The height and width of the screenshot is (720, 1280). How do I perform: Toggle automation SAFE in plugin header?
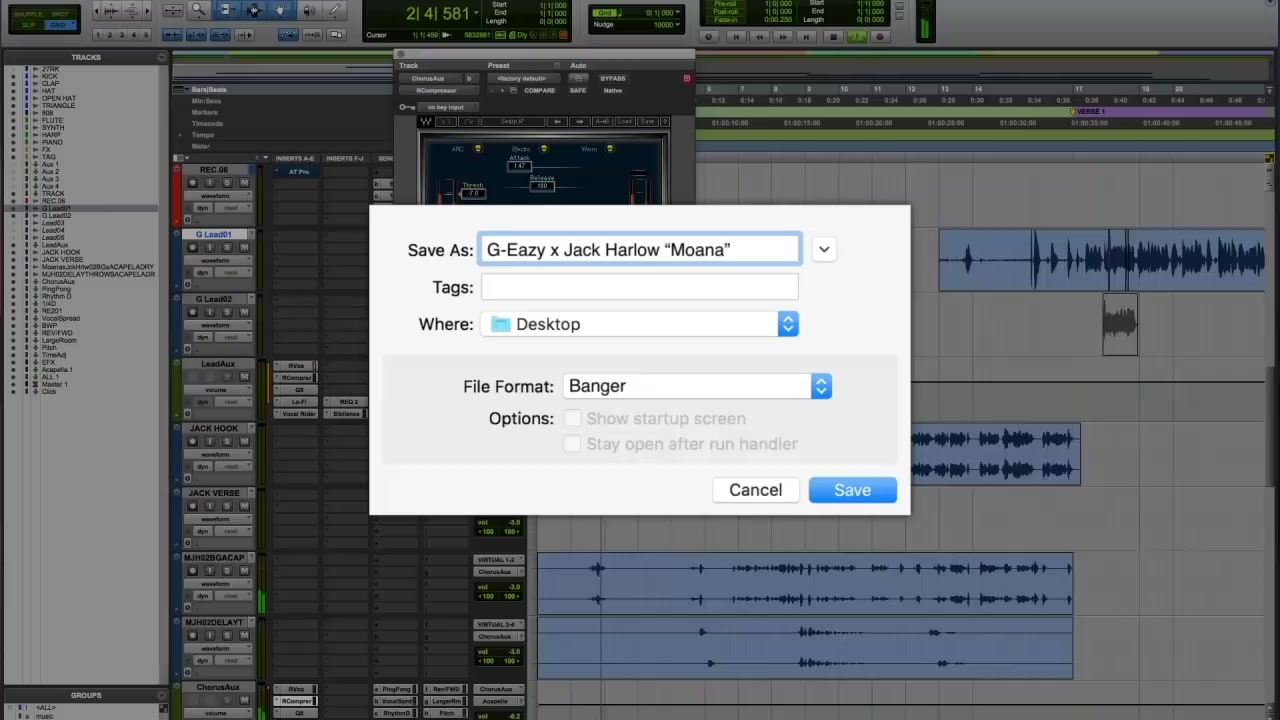[578, 91]
